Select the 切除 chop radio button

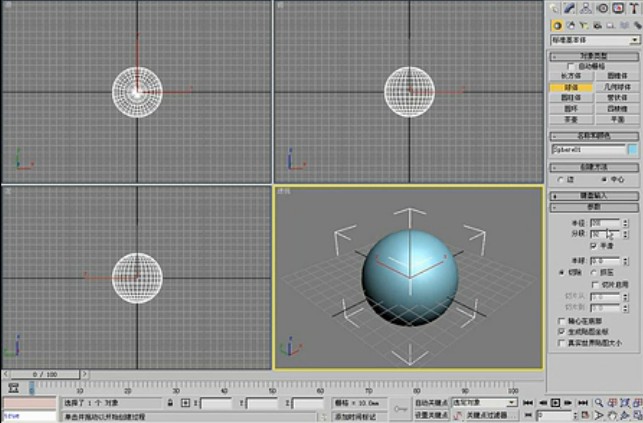pyautogui.click(x=562, y=273)
